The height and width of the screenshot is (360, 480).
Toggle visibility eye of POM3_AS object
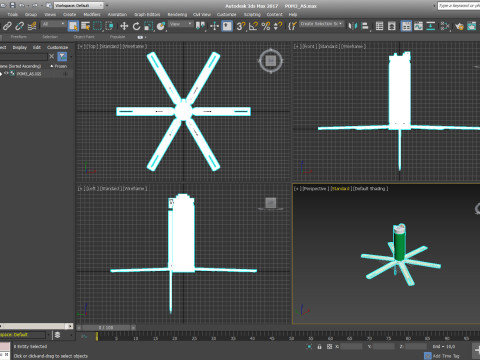pos(6,73)
